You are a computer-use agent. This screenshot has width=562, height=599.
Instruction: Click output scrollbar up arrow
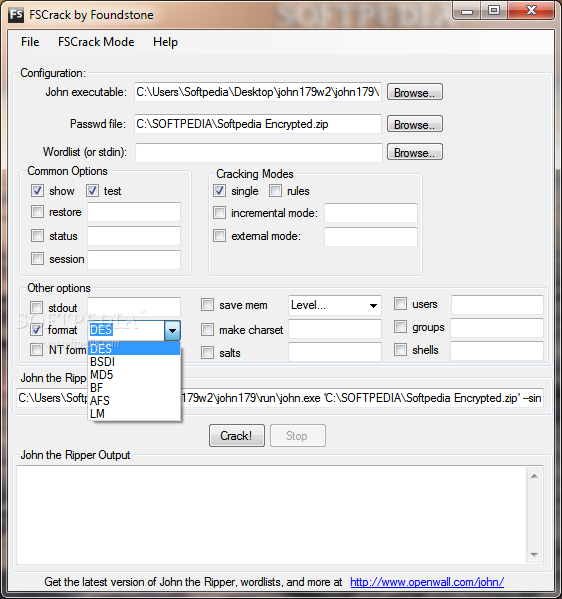534,476
